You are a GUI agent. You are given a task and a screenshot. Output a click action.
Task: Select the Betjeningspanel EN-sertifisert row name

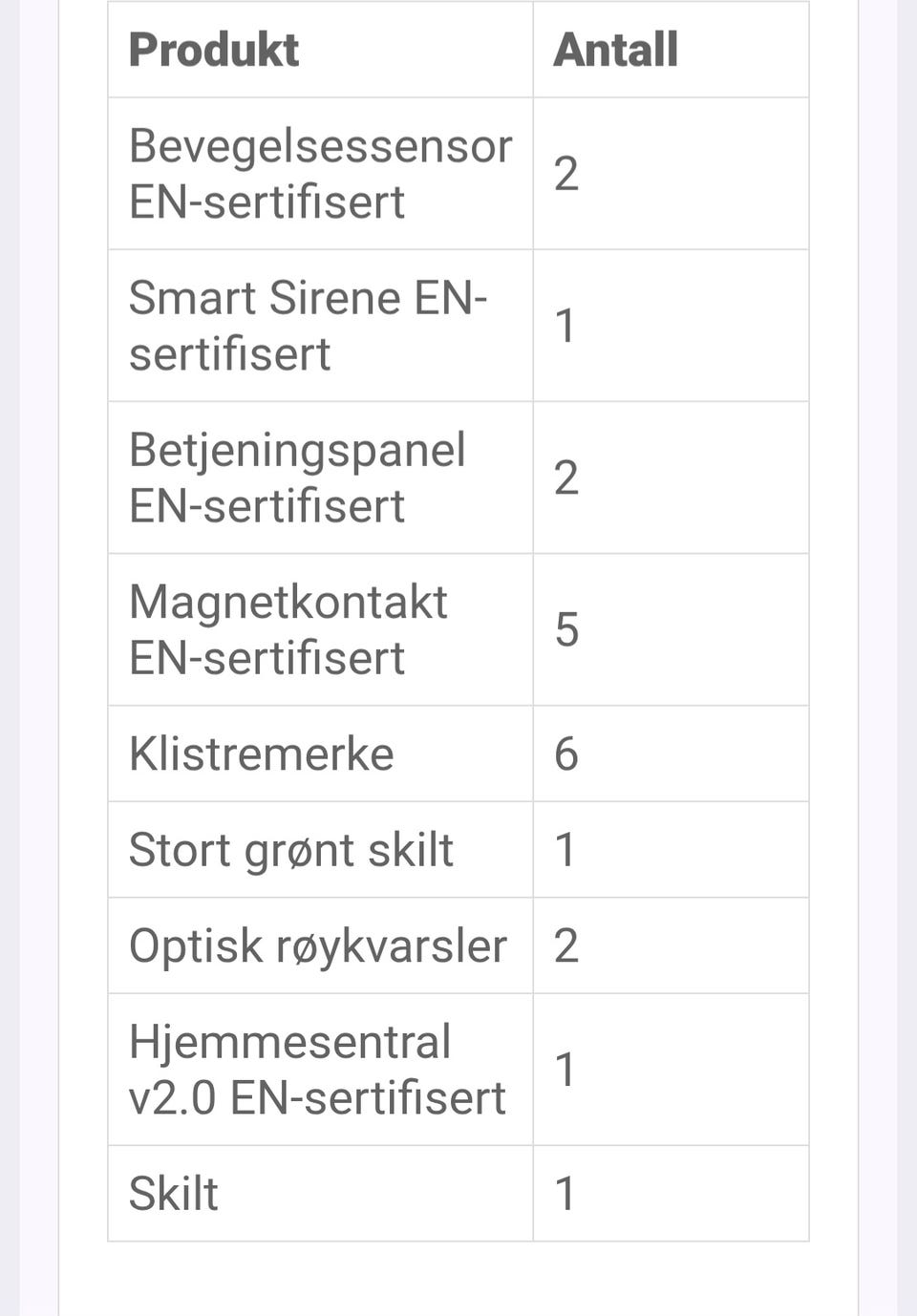tap(297, 478)
